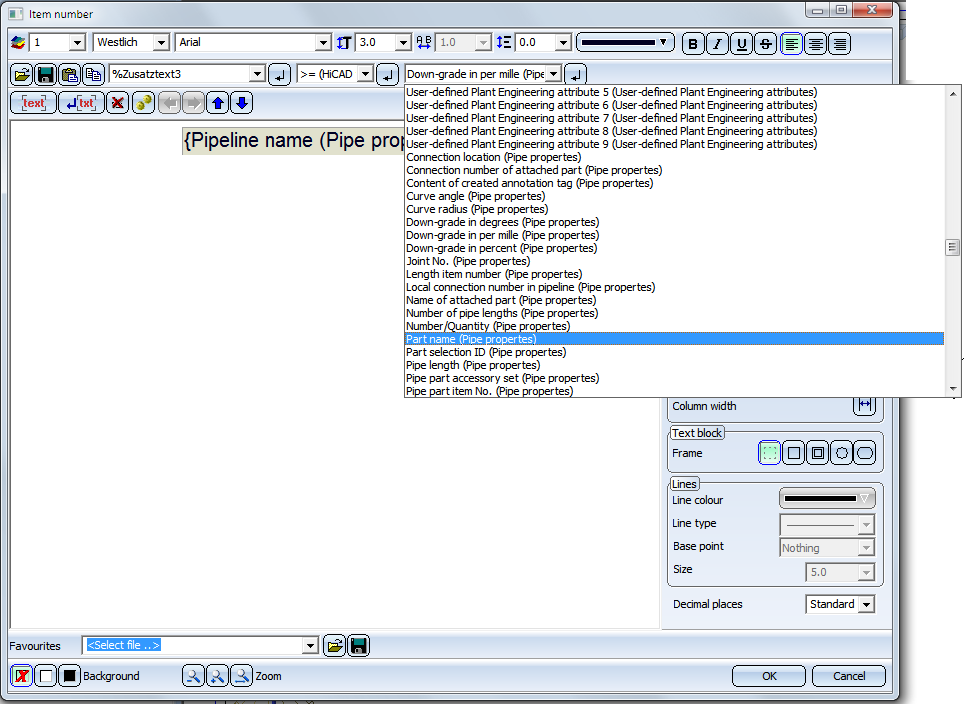Confirm with the OK button
This screenshot has height=704, width=964.
pos(768,676)
